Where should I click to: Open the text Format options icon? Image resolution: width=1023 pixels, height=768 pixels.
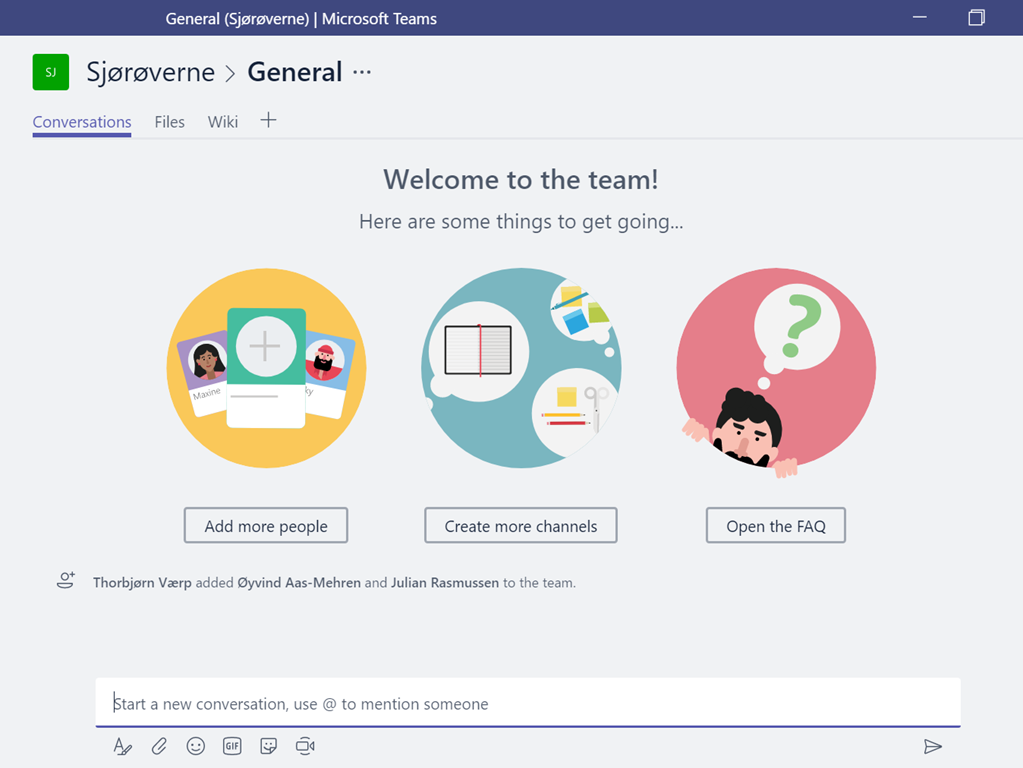123,746
